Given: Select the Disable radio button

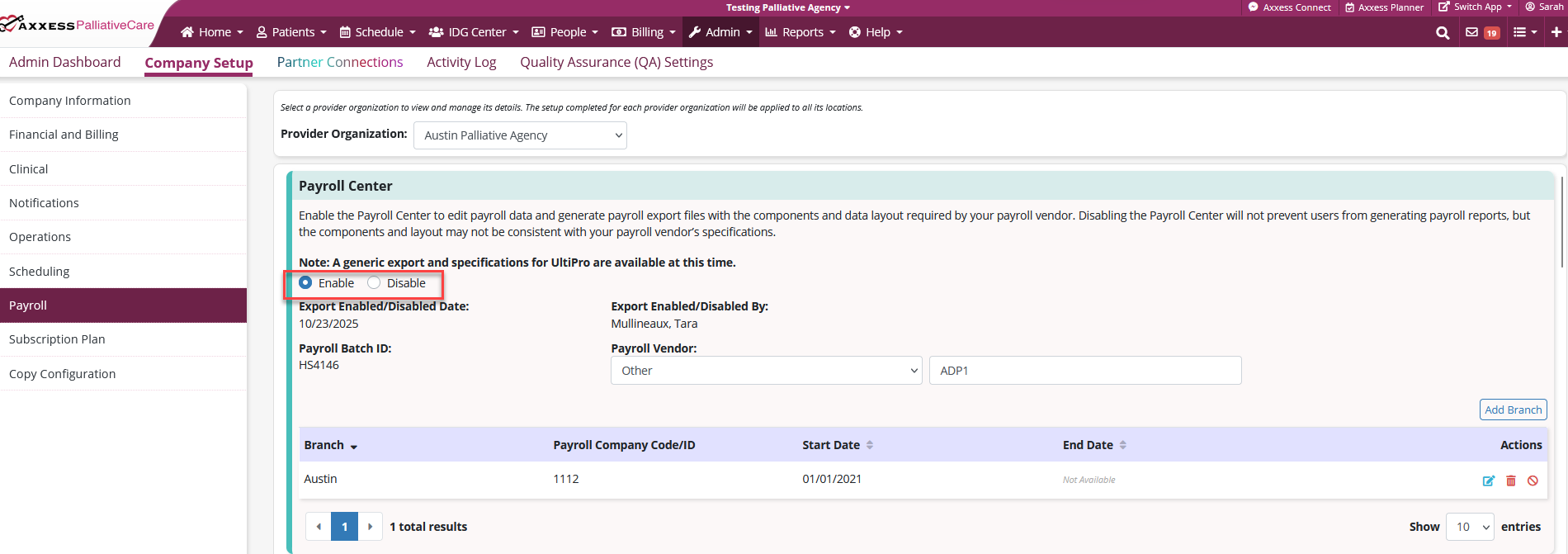Looking at the screenshot, I should point(374,282).
